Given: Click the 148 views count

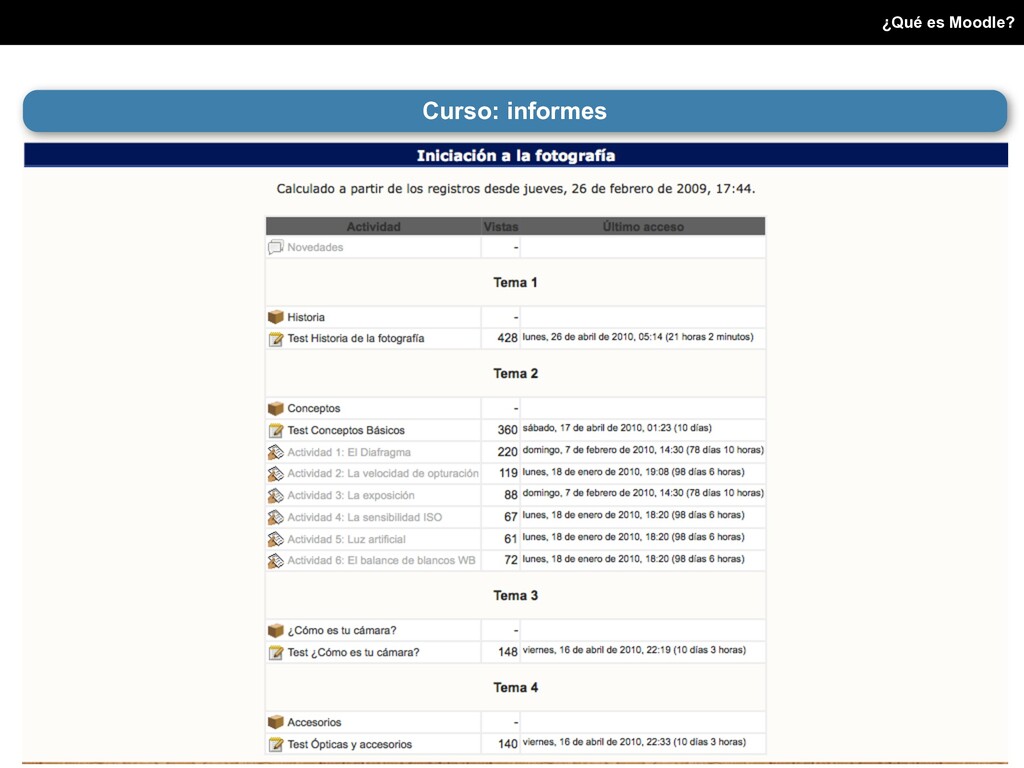Looking at the screenshot, I should tap(507, 652).
